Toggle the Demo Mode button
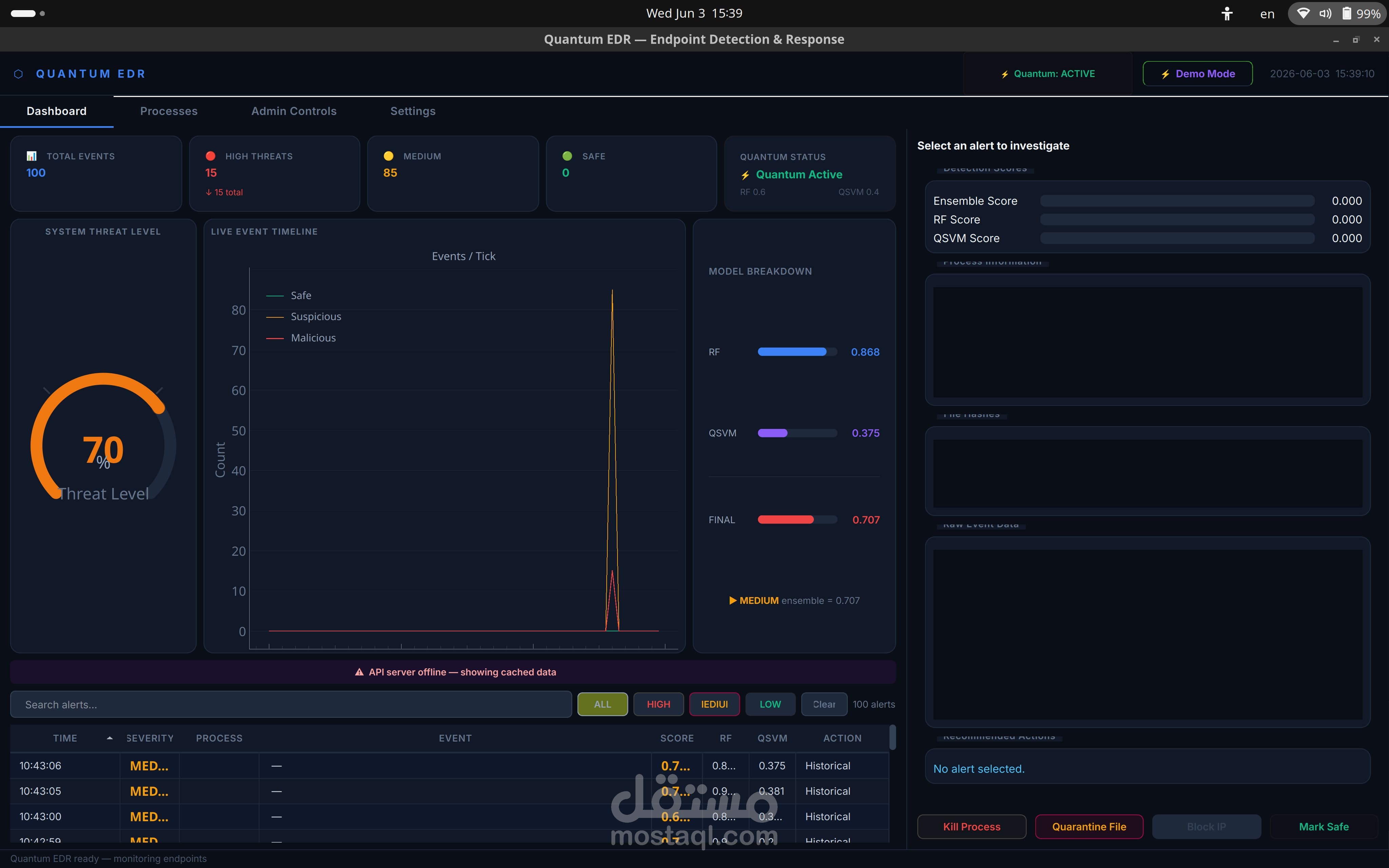The width and height of the screenshot is (1389, 868). pyautogui.click(x=1197, y=74)
